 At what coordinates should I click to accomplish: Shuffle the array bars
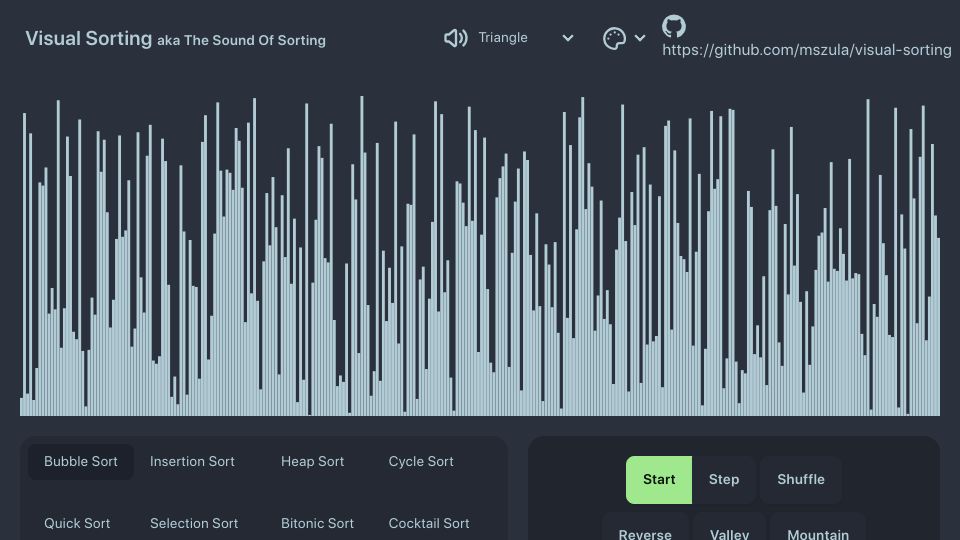coord(801,479)
